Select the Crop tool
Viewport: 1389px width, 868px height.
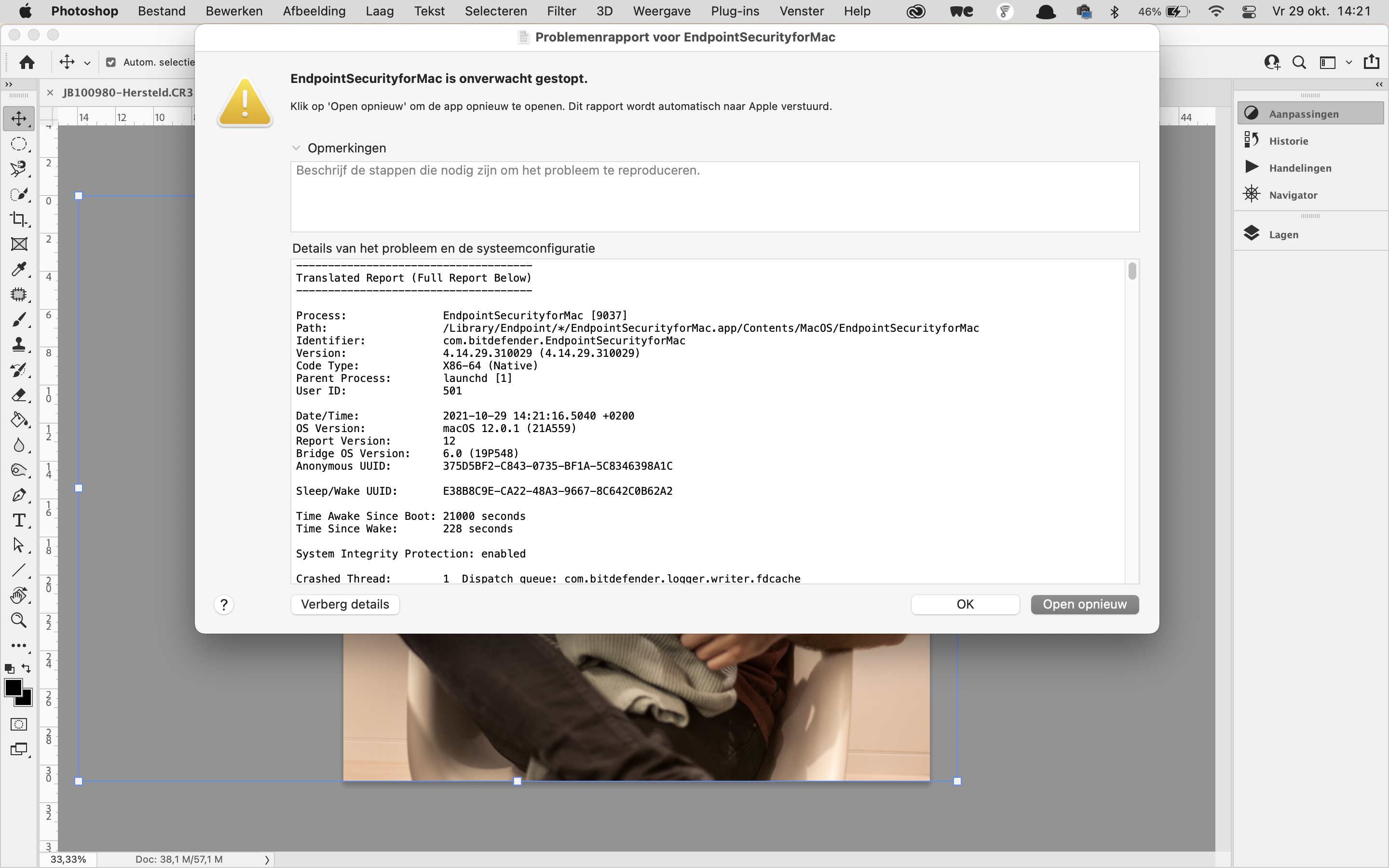pos(19,219)
